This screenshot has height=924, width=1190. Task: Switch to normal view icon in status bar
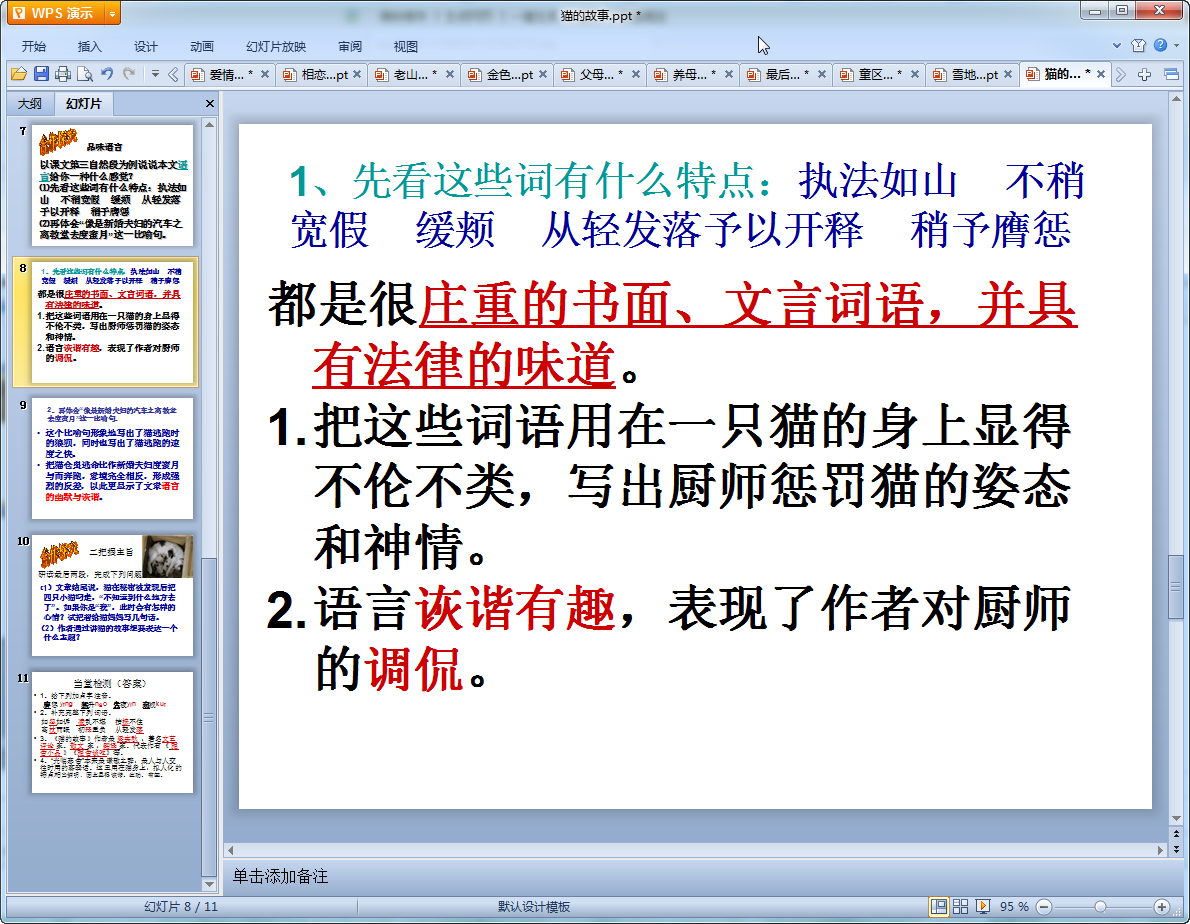[939, 907]
